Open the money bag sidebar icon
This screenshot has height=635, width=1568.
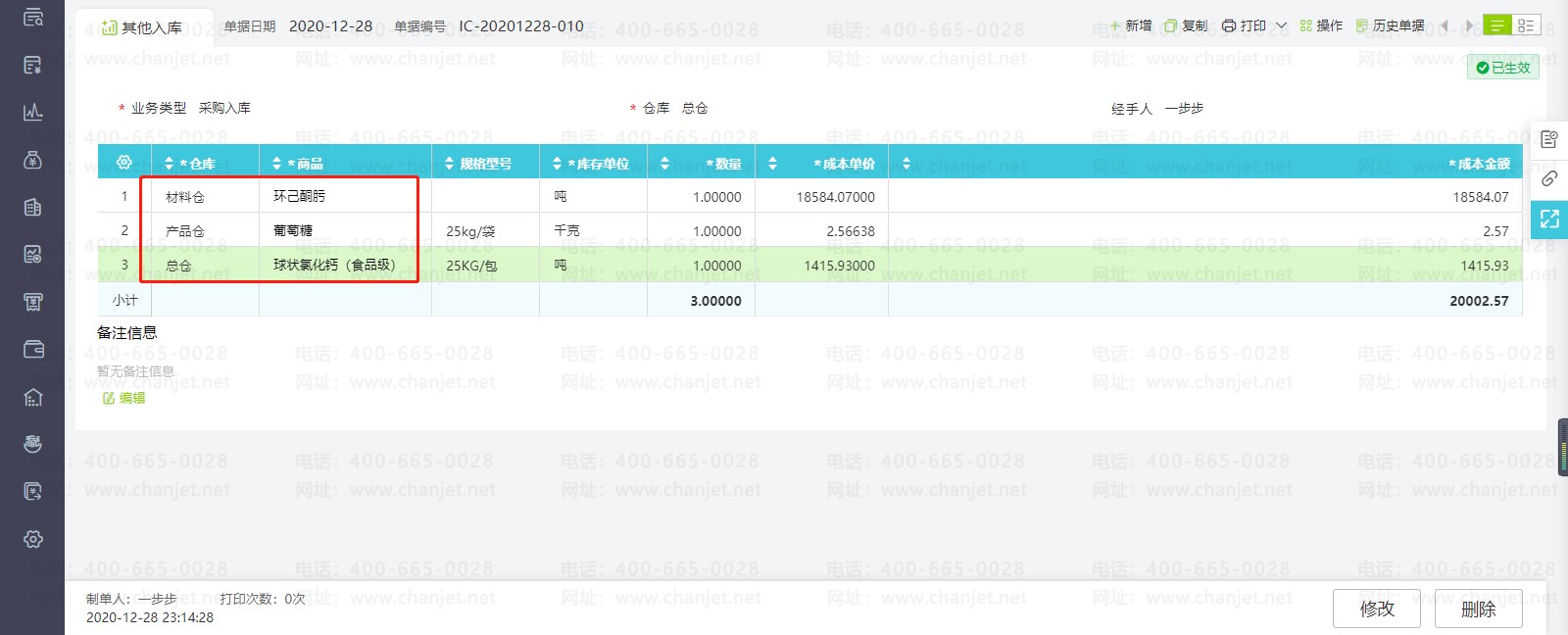tap(32, 160)
